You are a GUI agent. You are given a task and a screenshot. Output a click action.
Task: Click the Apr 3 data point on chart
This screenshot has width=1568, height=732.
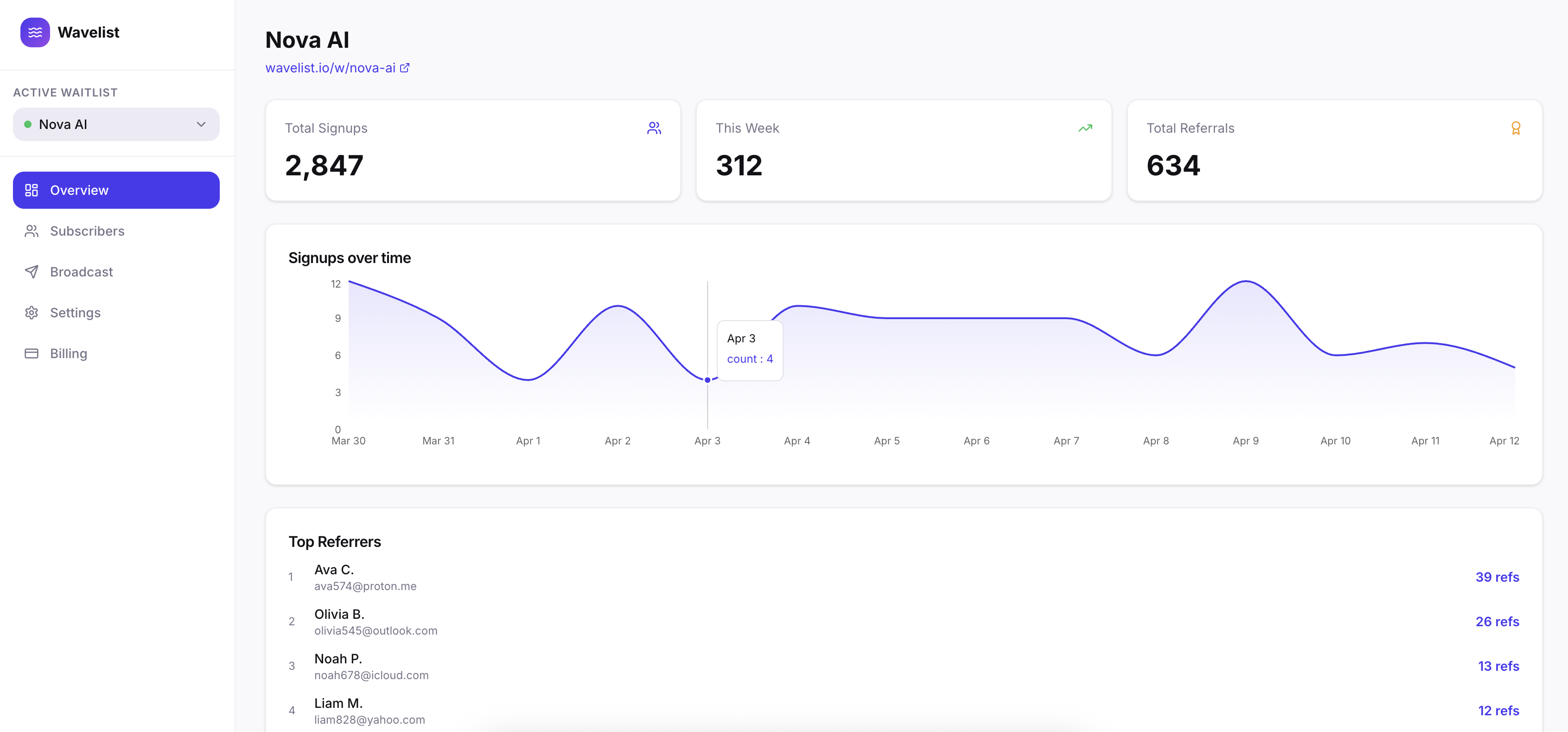(x=708, y=380)
